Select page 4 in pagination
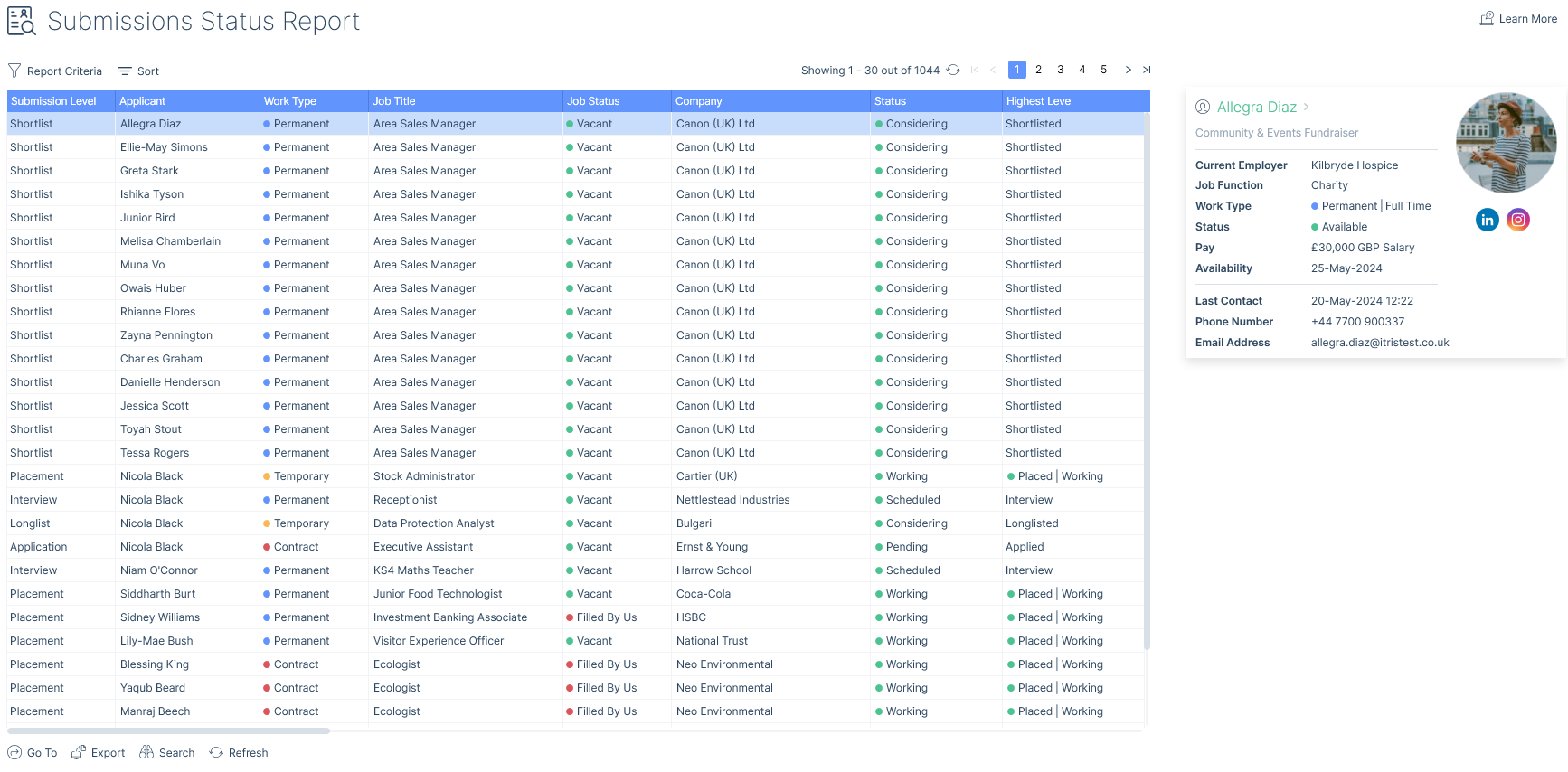This screenshot has width=1568, height=772. pos(1082,70)
